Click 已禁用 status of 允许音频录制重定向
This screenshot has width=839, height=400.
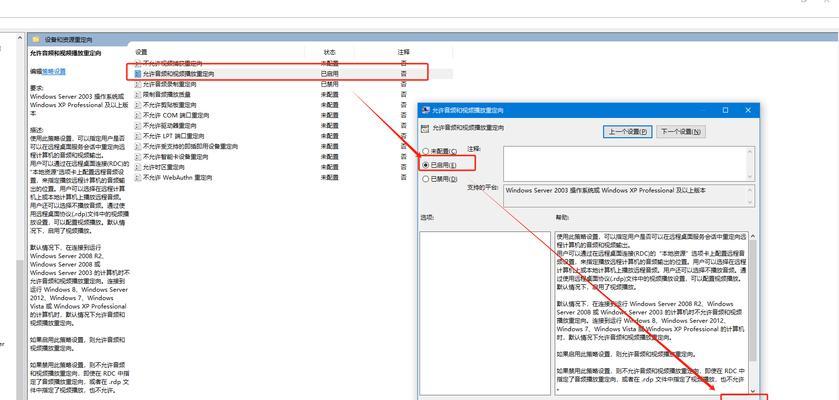coord(329,84)
